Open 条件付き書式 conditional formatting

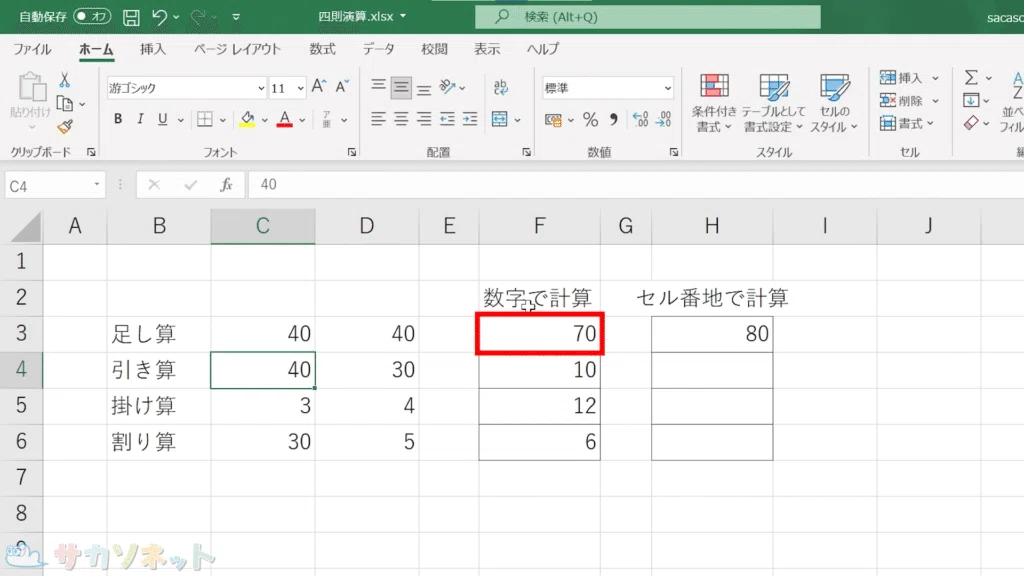pyautogui.click(x=714, y=103)
